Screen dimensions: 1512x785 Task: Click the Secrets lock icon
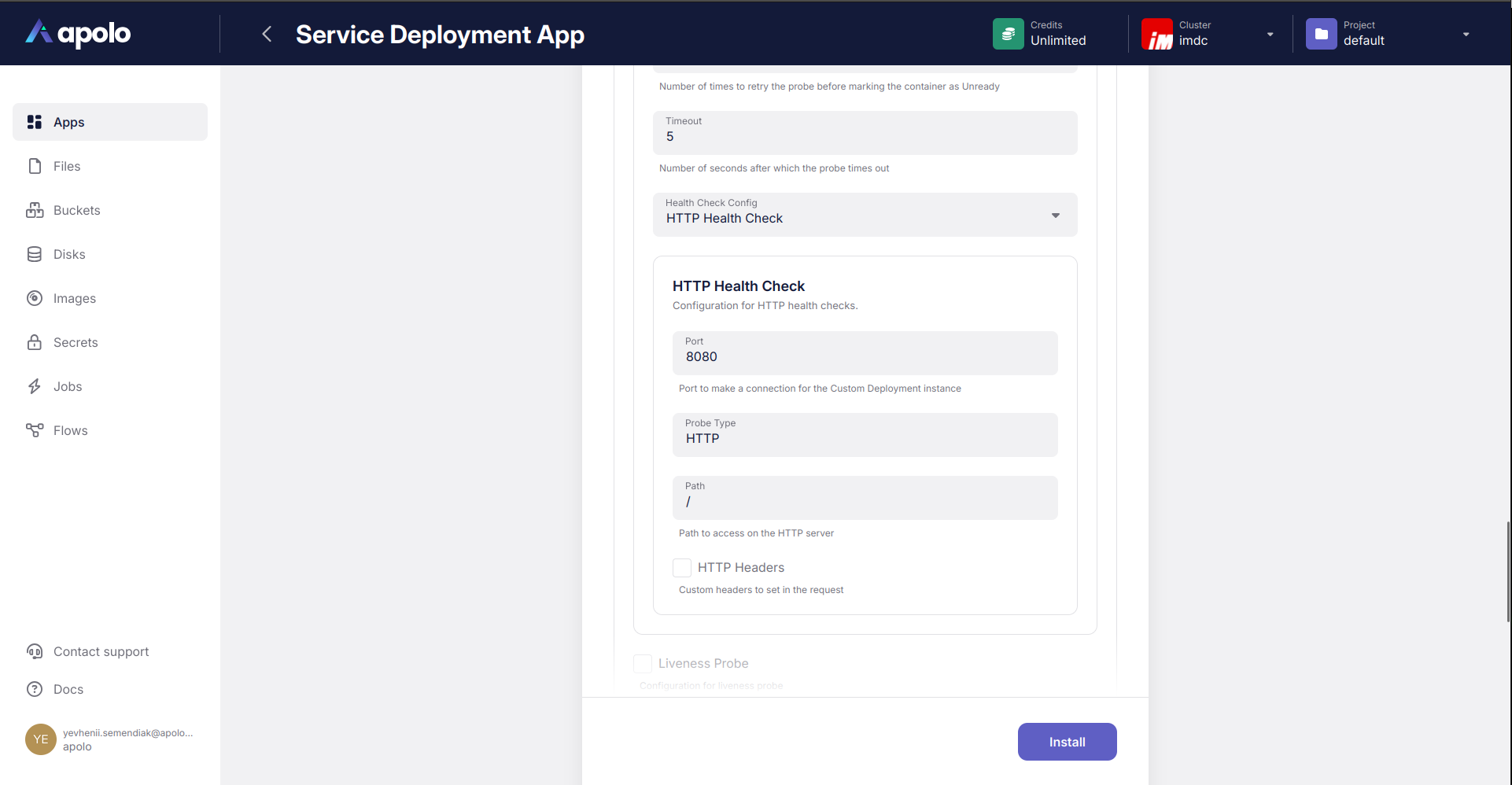point(35,342)
